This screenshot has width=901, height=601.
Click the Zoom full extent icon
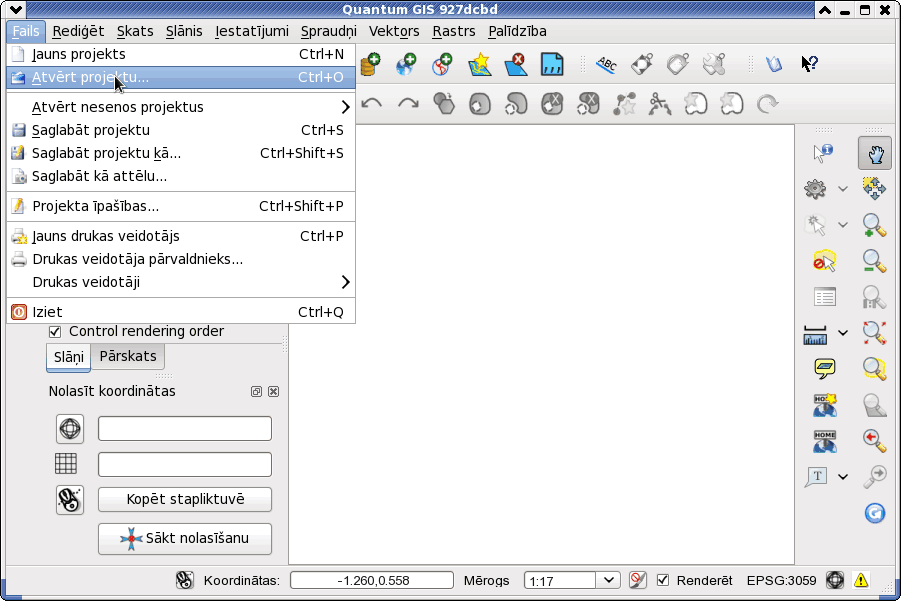pos(874,333)
